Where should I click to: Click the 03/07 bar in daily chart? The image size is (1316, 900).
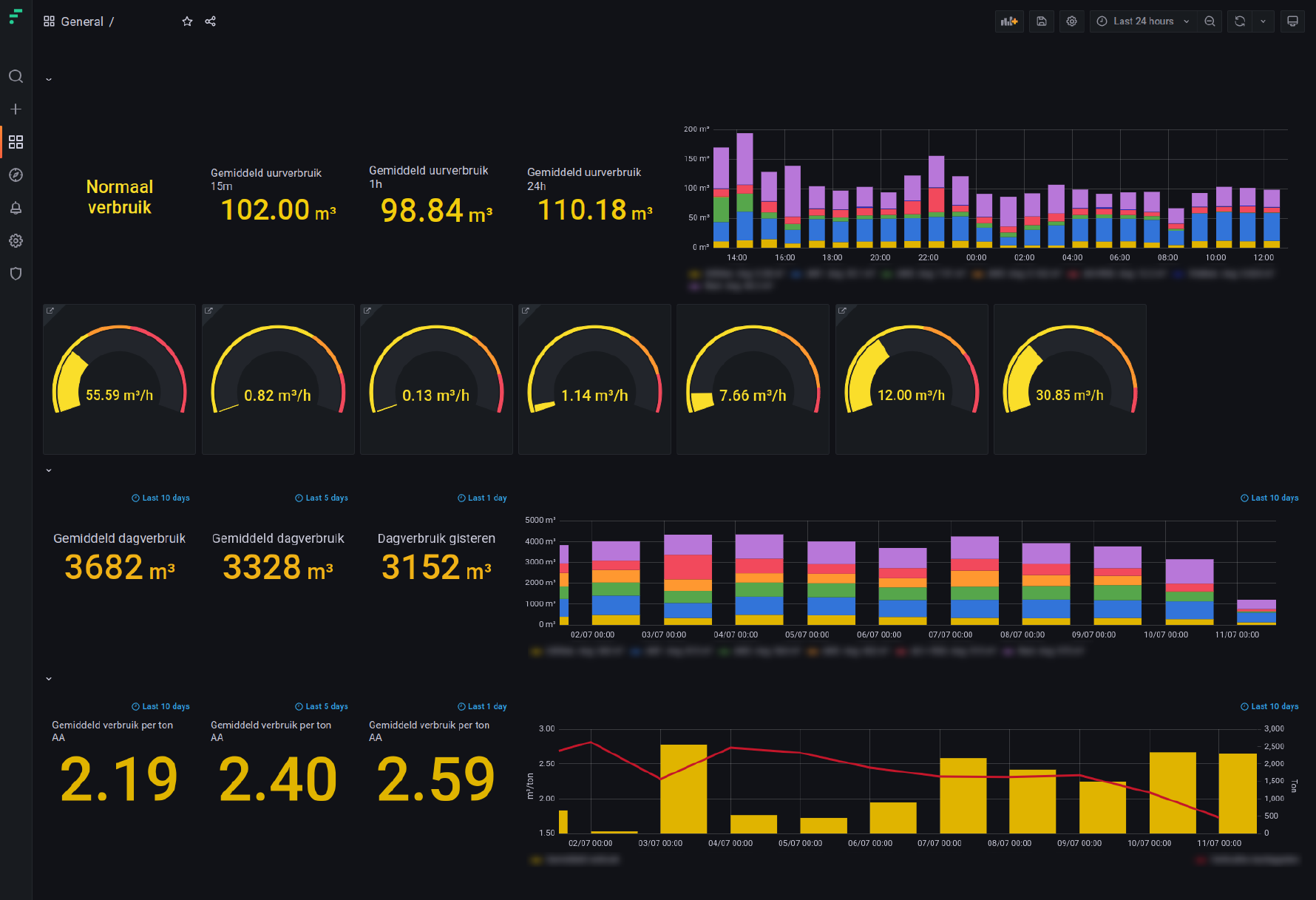pyautogui.click(x=688, y=580)
